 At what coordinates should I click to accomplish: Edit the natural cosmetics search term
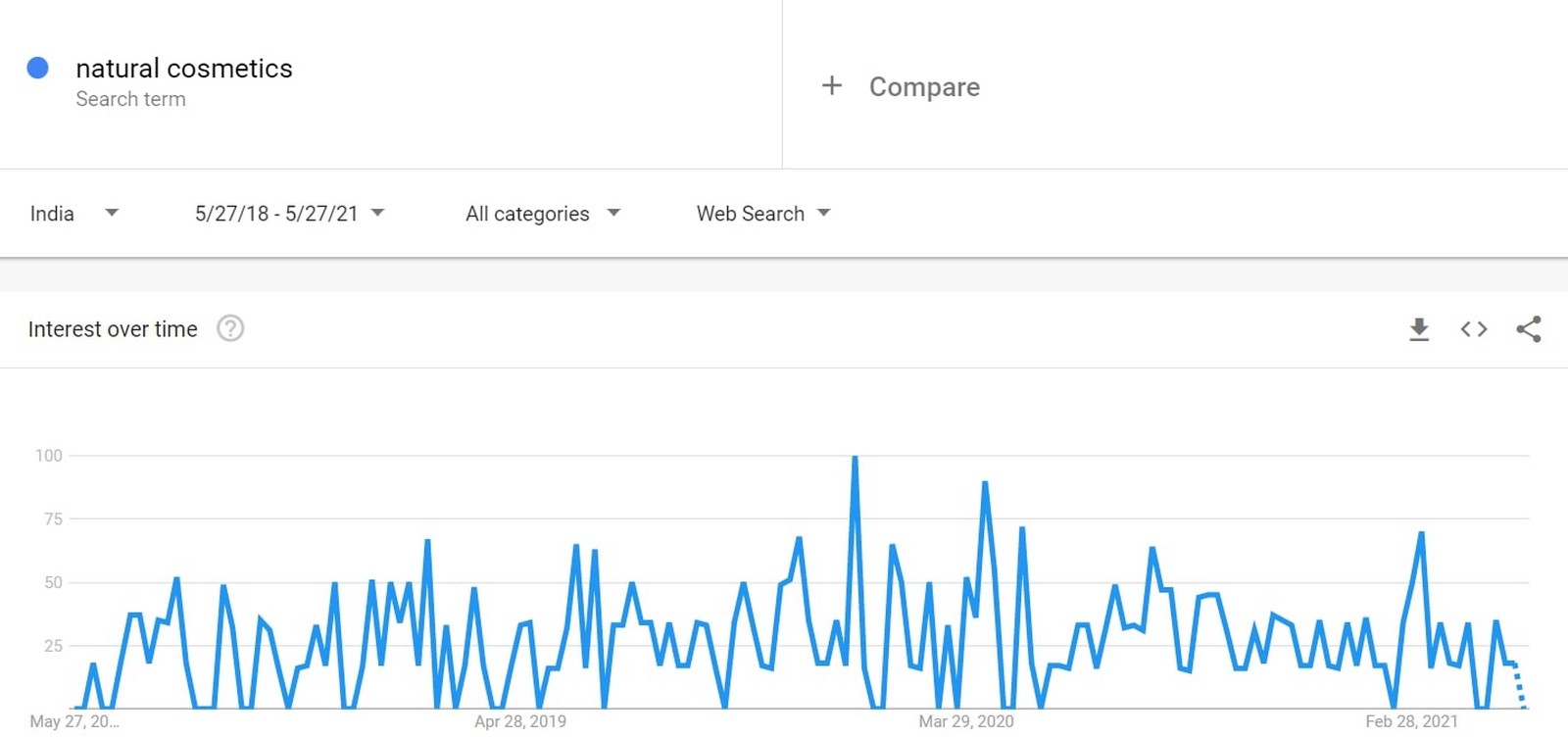[184, 69]
